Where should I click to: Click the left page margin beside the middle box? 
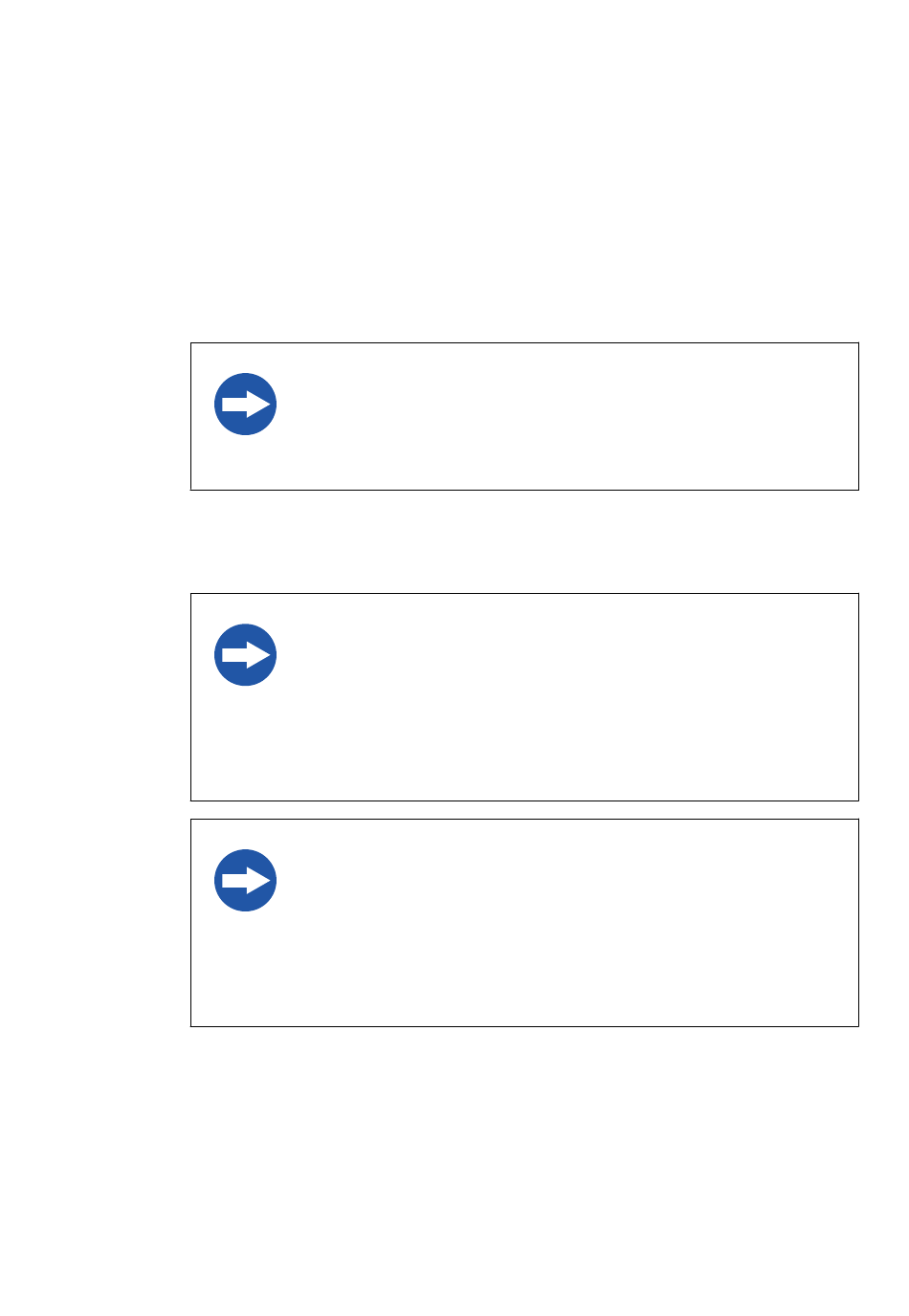pos(96,697)
